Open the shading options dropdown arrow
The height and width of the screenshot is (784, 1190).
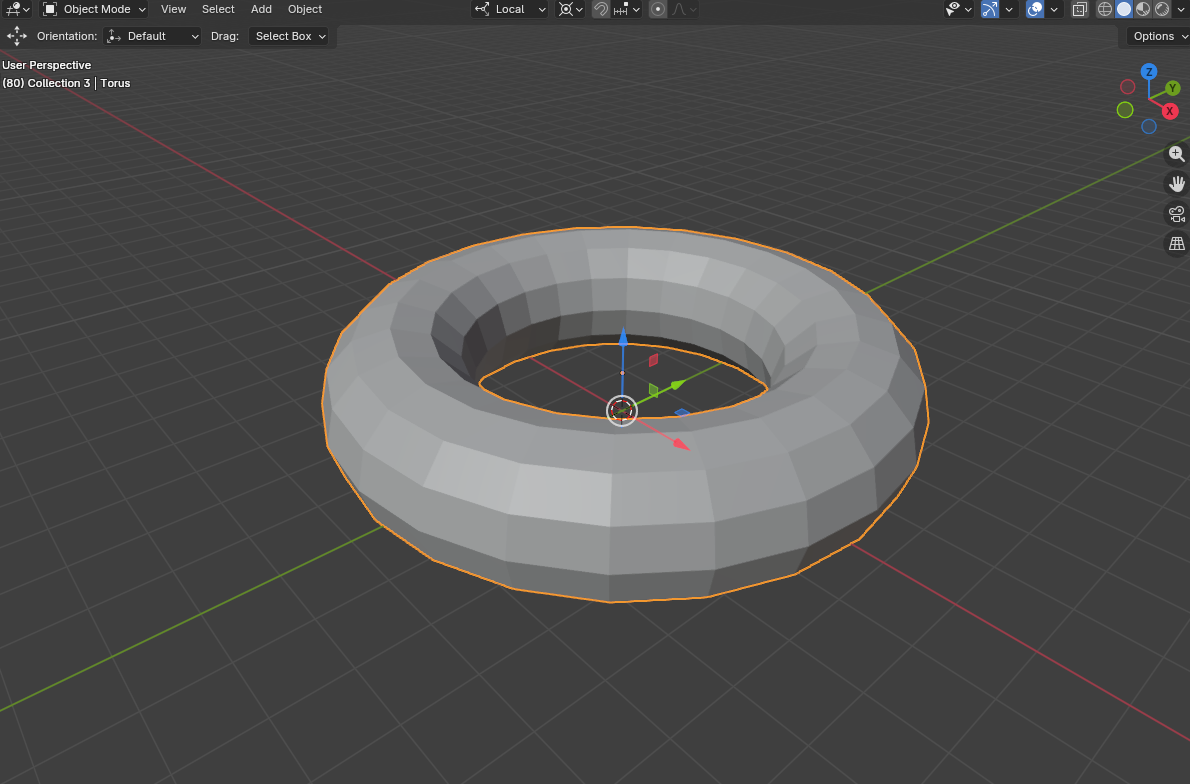(1181, 9)
